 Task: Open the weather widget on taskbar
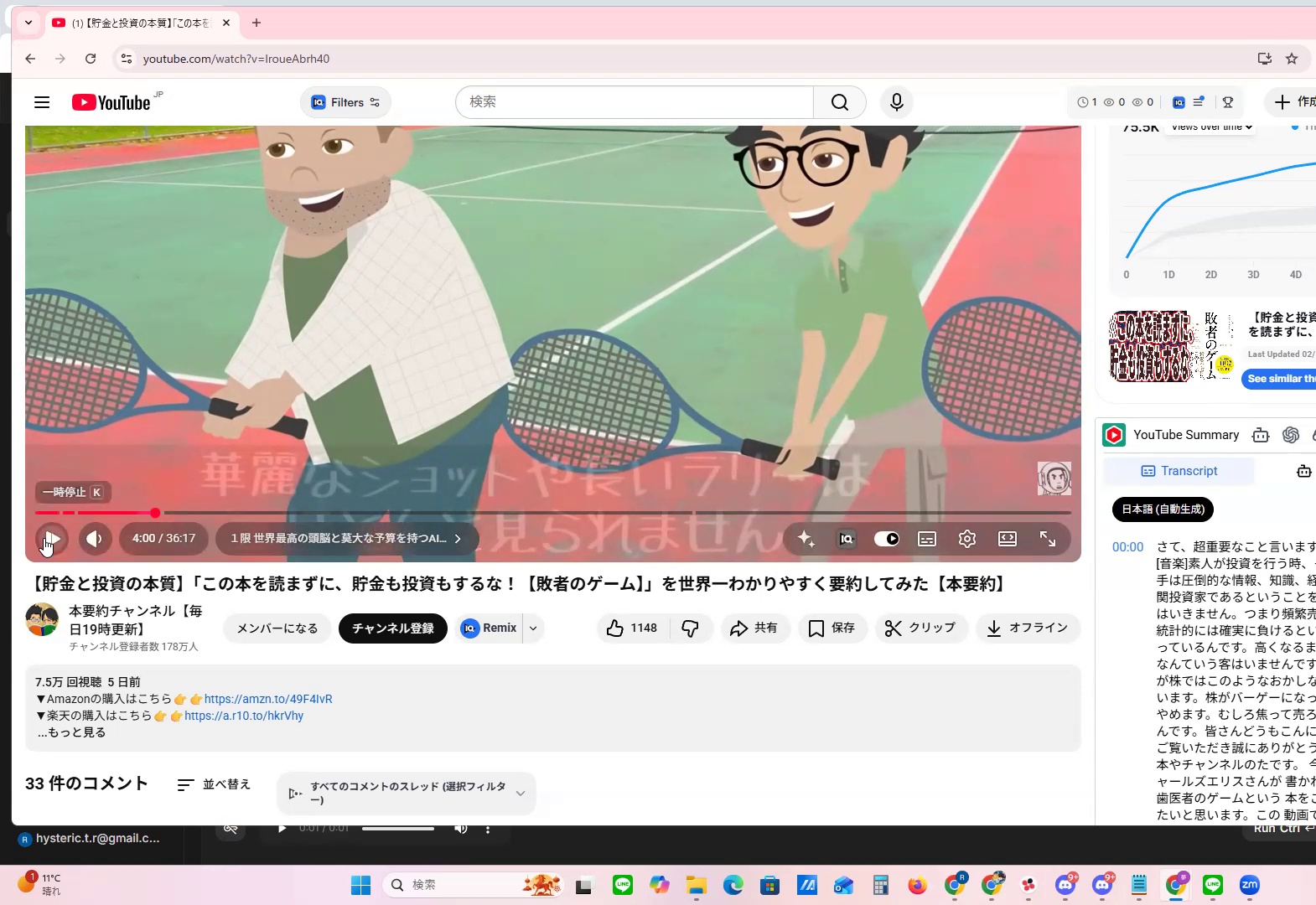point(39,884)
